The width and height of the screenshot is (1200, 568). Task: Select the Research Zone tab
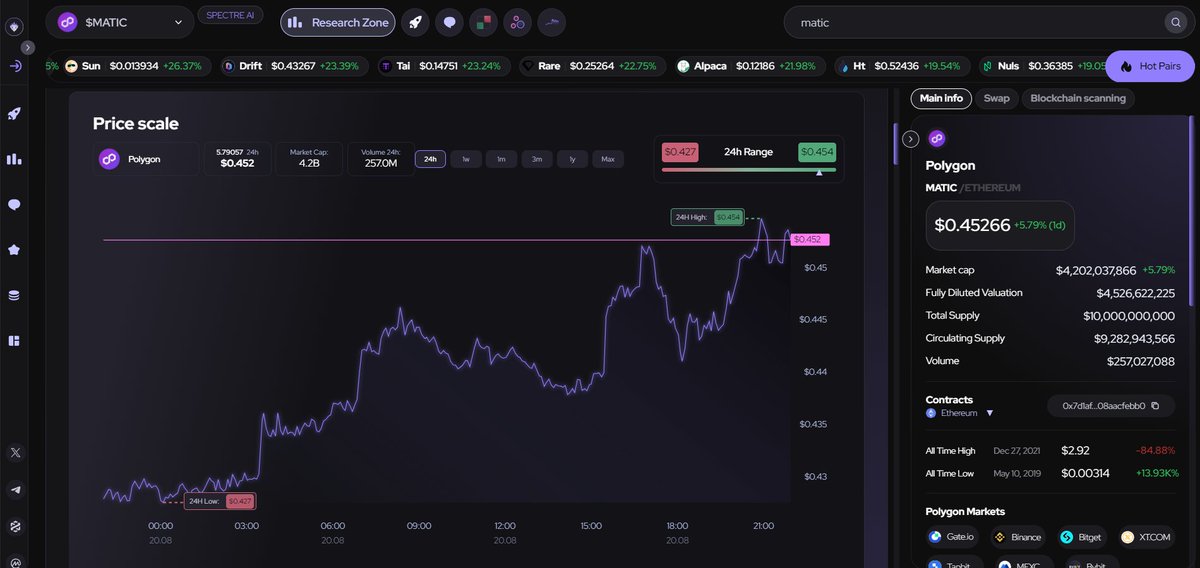pos(337,22)
